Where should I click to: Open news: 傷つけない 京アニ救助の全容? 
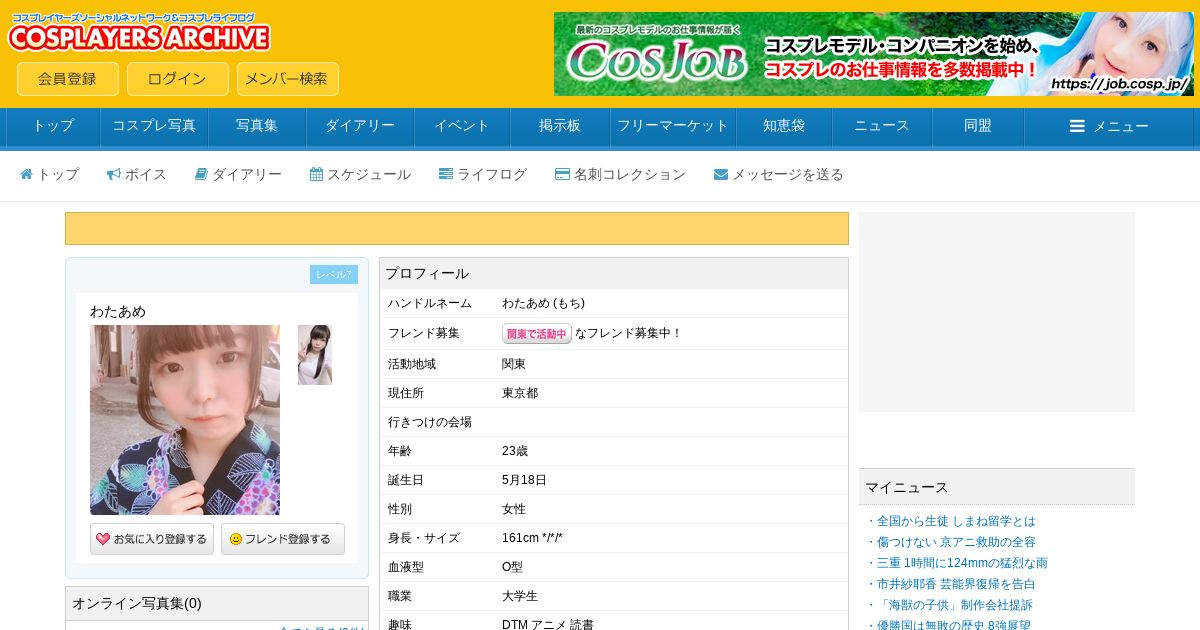tap(956, 542)
